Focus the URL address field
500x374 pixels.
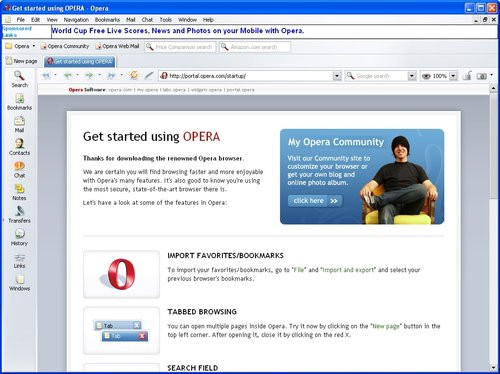pyautogui.click(x=250, y=76)
